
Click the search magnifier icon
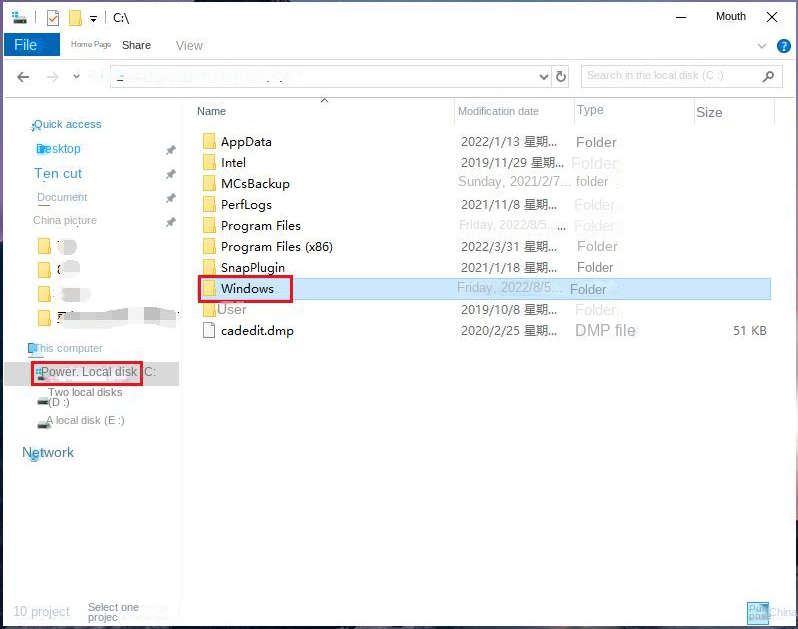point(768,76)
